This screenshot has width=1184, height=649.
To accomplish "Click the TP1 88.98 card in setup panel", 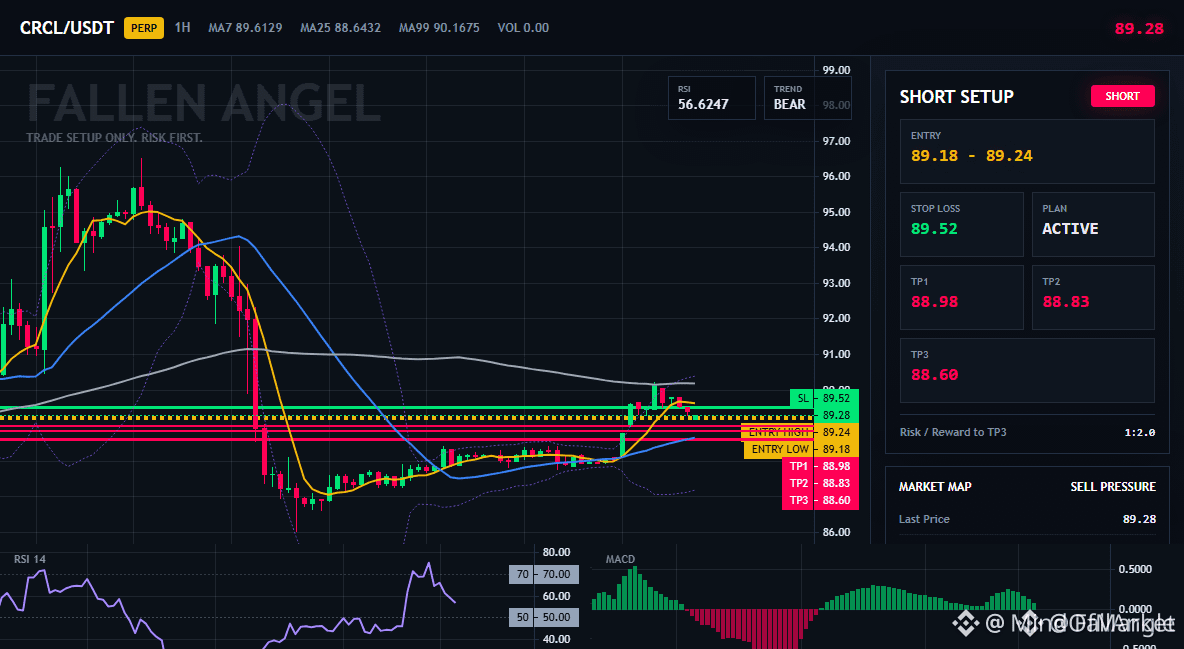I will (x=961, y=297).
